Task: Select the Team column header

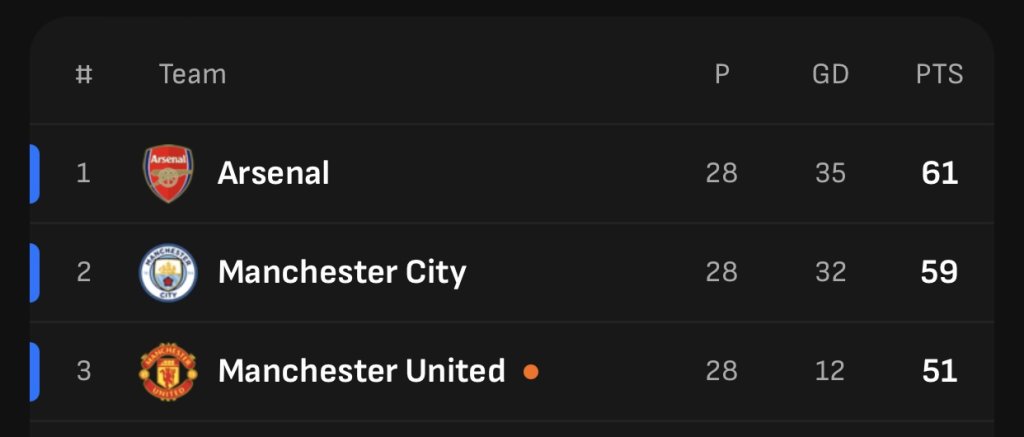Action: click(193, 74)
